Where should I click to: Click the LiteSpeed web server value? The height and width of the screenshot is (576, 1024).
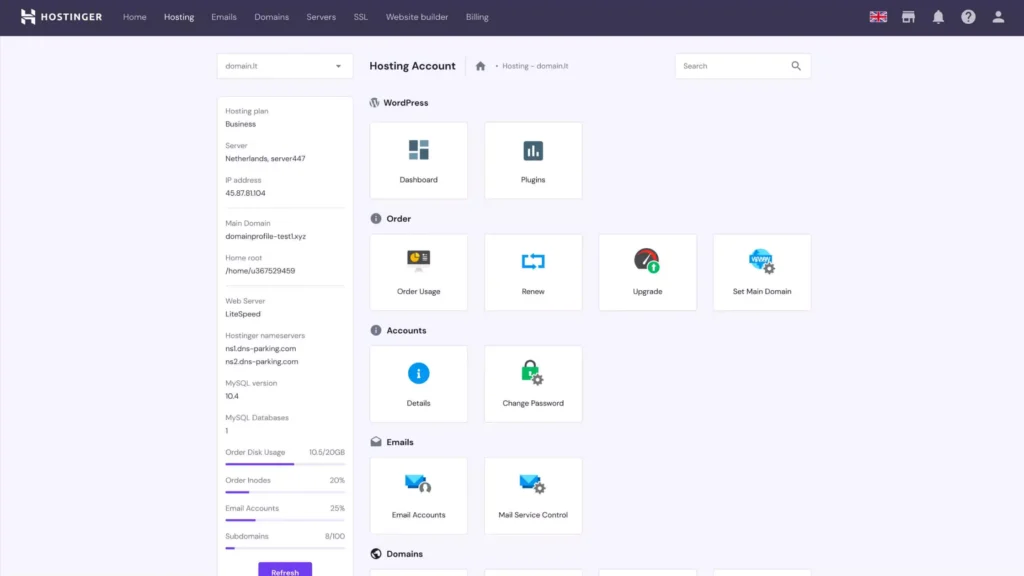coord(243,314)
